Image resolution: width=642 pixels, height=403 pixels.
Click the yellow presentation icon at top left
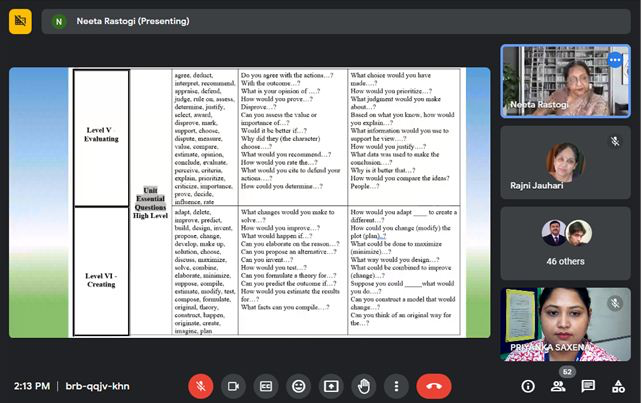[x=20, y=21]
